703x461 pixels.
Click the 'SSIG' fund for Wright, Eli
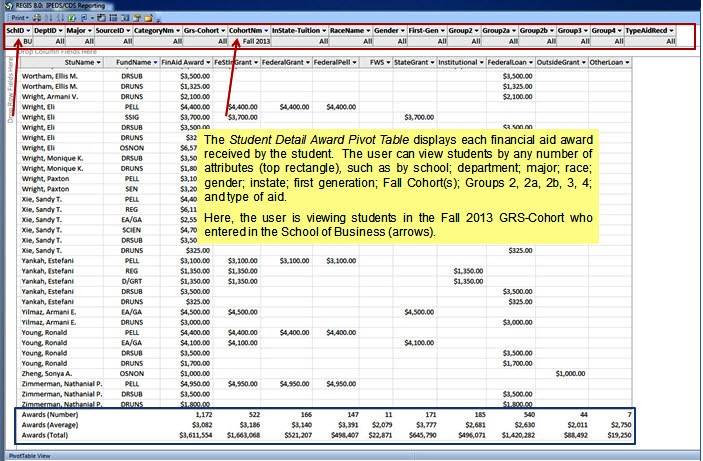132,117
